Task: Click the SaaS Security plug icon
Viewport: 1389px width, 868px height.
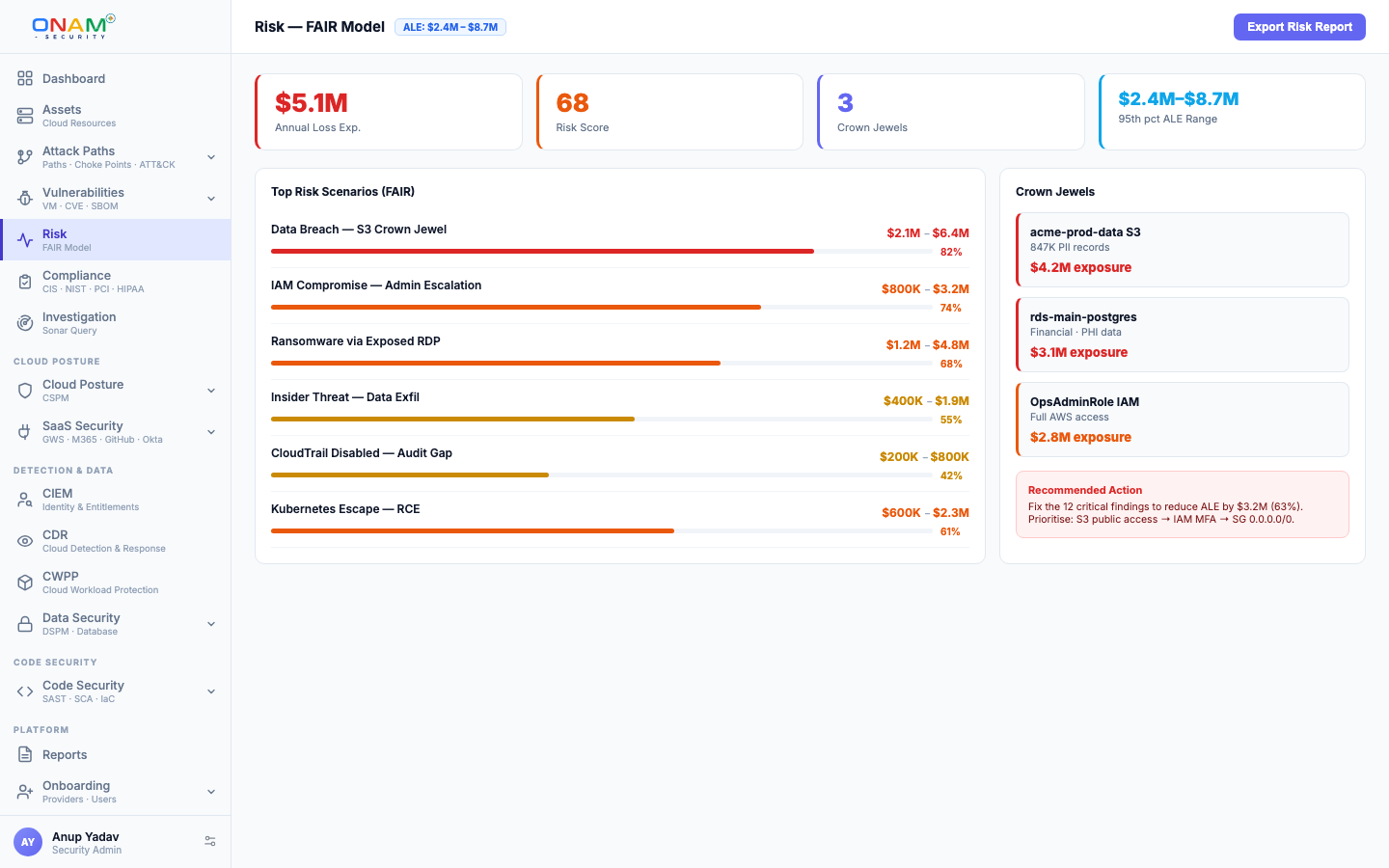Action: click(25, 432)
